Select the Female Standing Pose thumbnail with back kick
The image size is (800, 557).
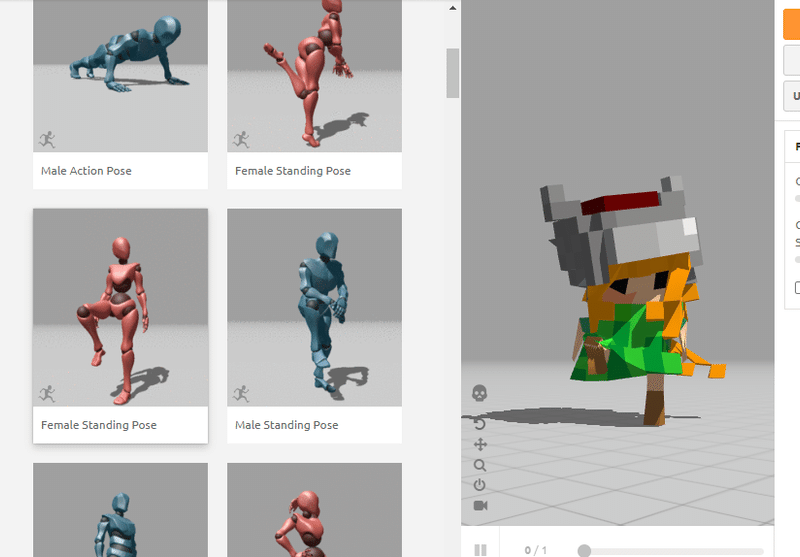coord(314,75)
